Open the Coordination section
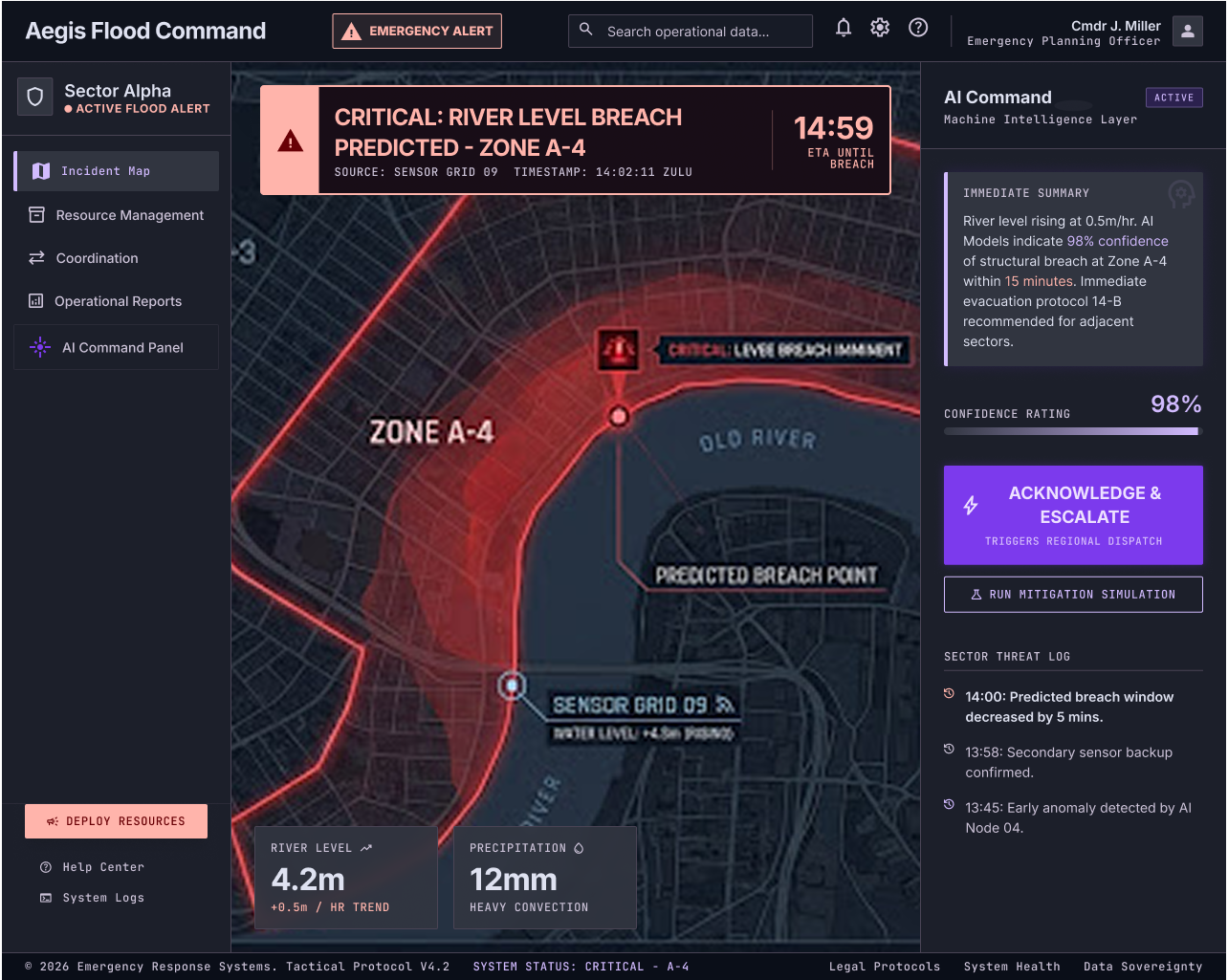The image size is (1228, 980). [x=117, y=258]
